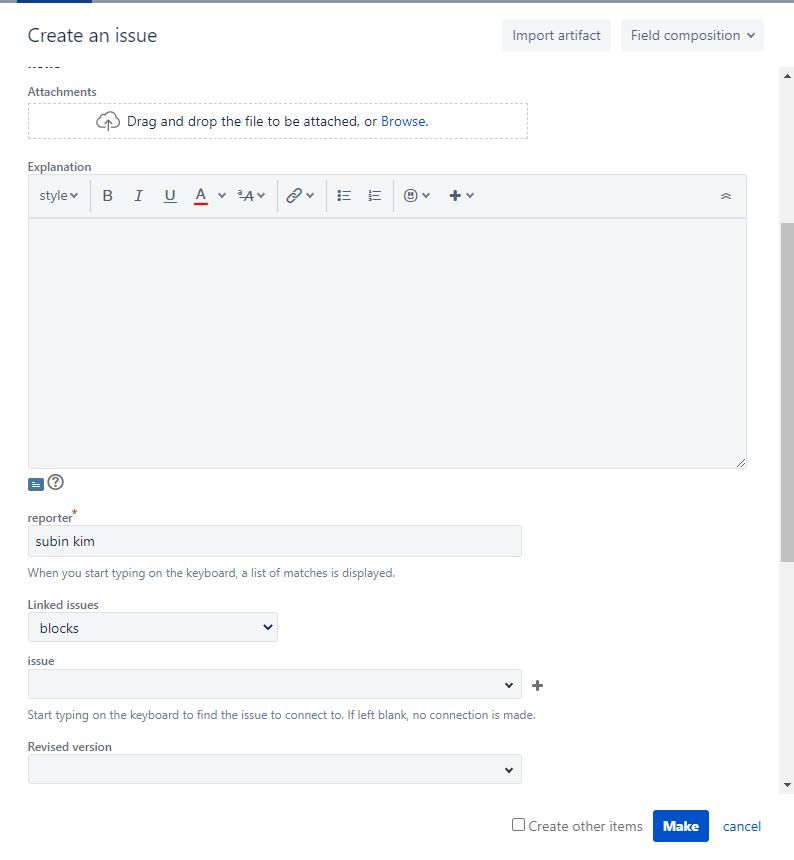Click the Browse link for attachments

pos(403,121)
